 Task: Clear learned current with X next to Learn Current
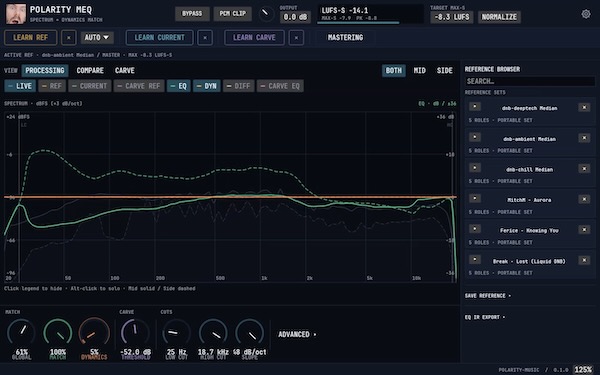[205, 38]
